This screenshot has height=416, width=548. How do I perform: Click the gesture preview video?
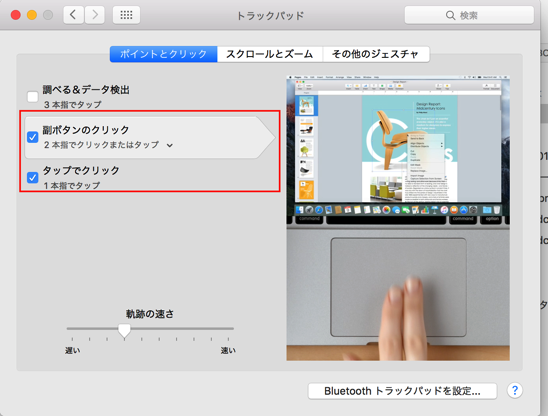[x=398, y=218]
